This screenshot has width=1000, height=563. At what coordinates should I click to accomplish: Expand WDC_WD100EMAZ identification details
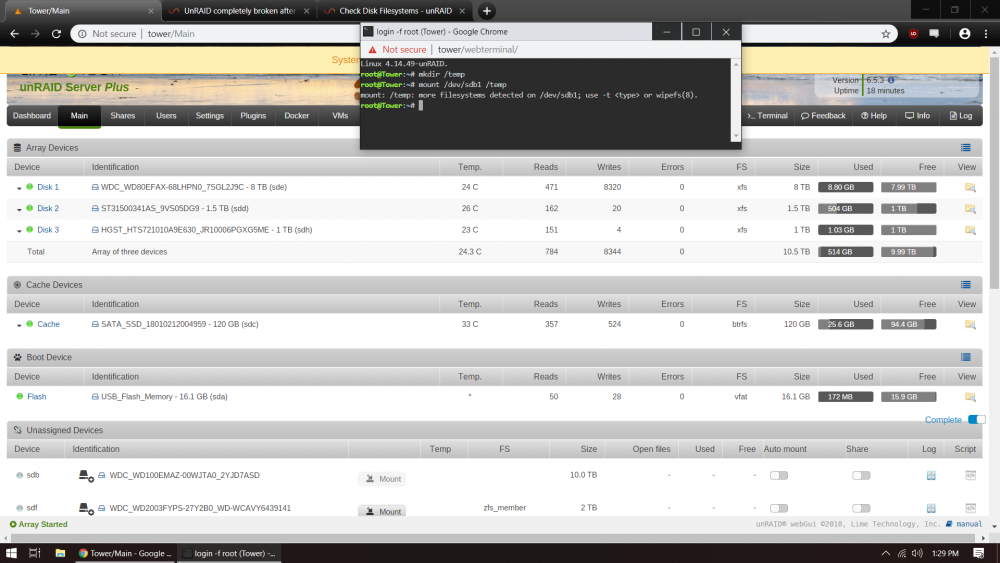[x=101, y=476]
